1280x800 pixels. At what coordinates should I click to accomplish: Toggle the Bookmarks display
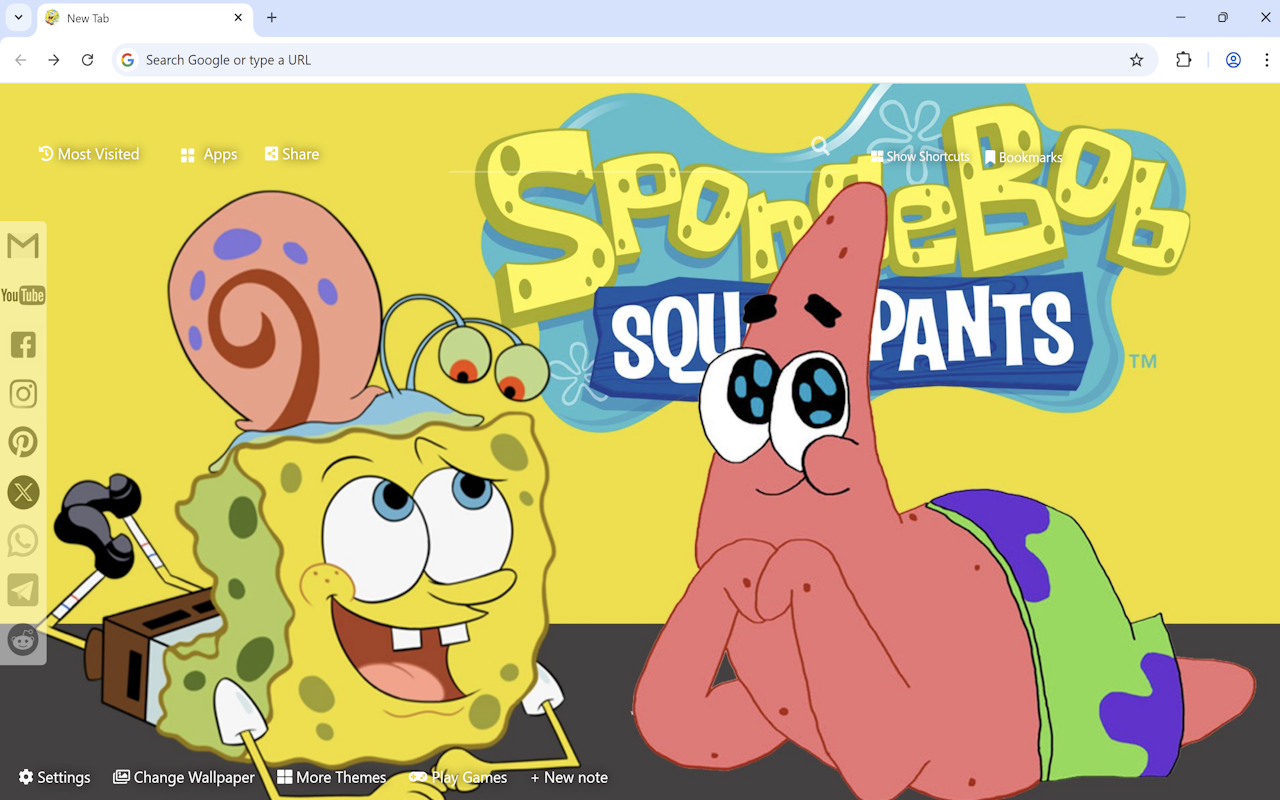1025,156
